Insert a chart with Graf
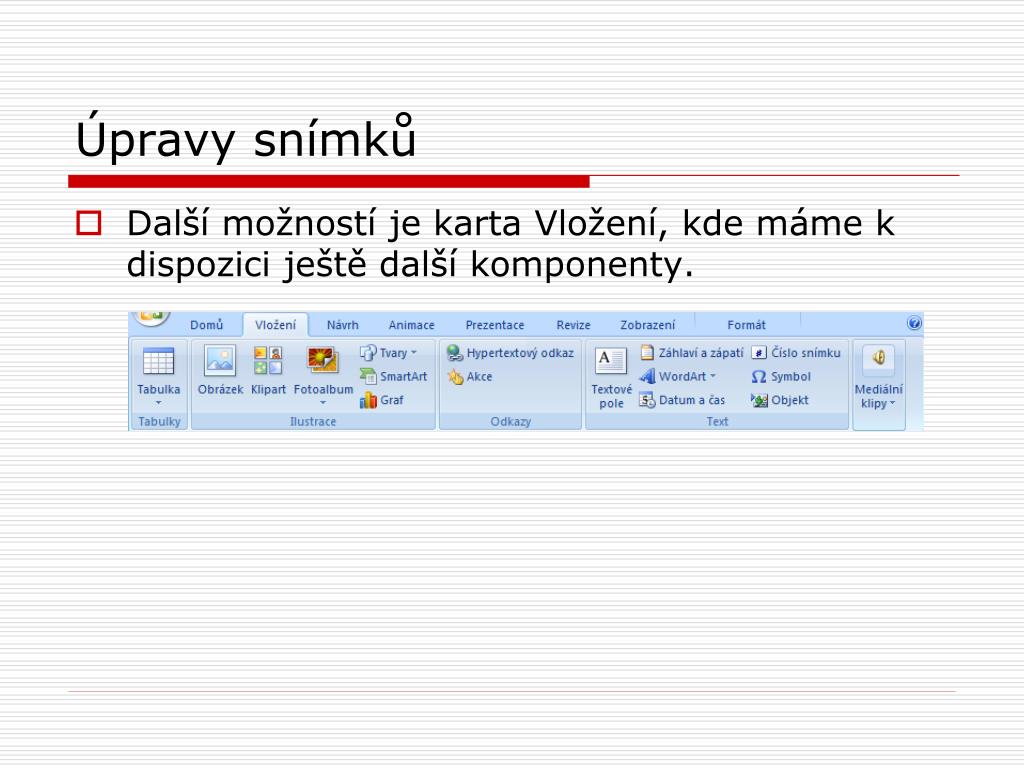This screenshot has height=768, width=1024. [382, 400]
